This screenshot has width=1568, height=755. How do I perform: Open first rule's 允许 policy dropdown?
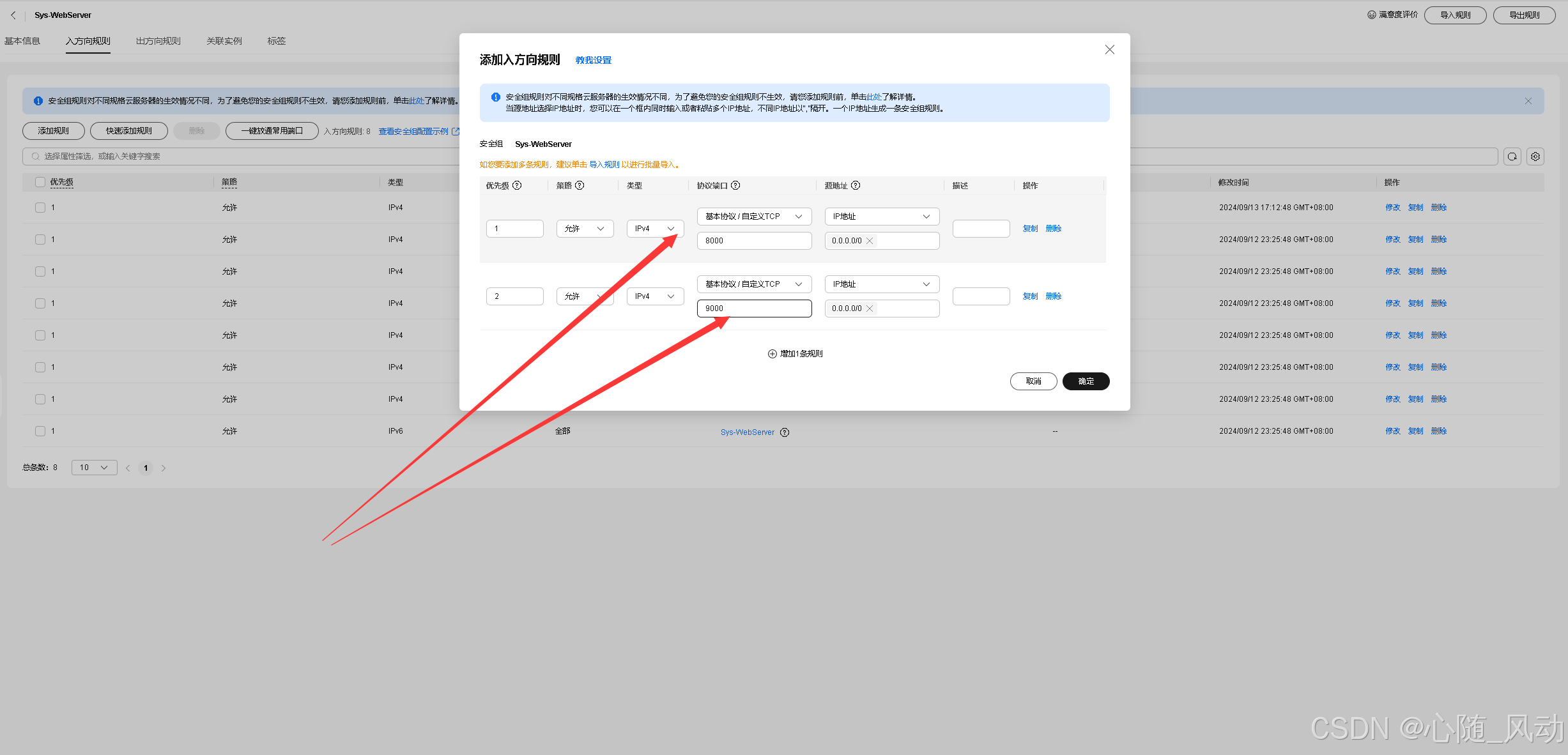[584, 229]
